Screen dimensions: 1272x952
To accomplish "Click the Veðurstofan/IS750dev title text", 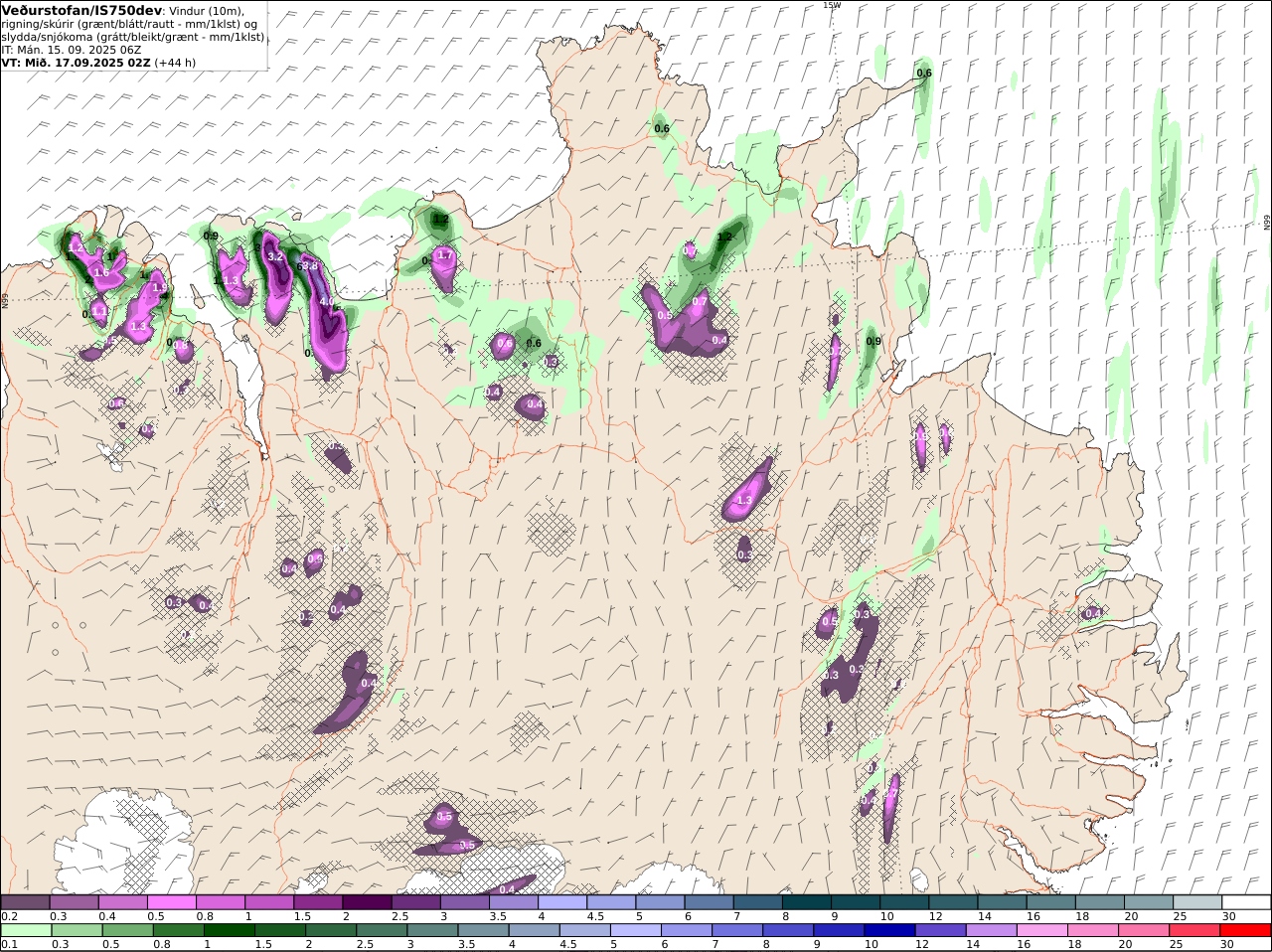I will coord(81,10).
